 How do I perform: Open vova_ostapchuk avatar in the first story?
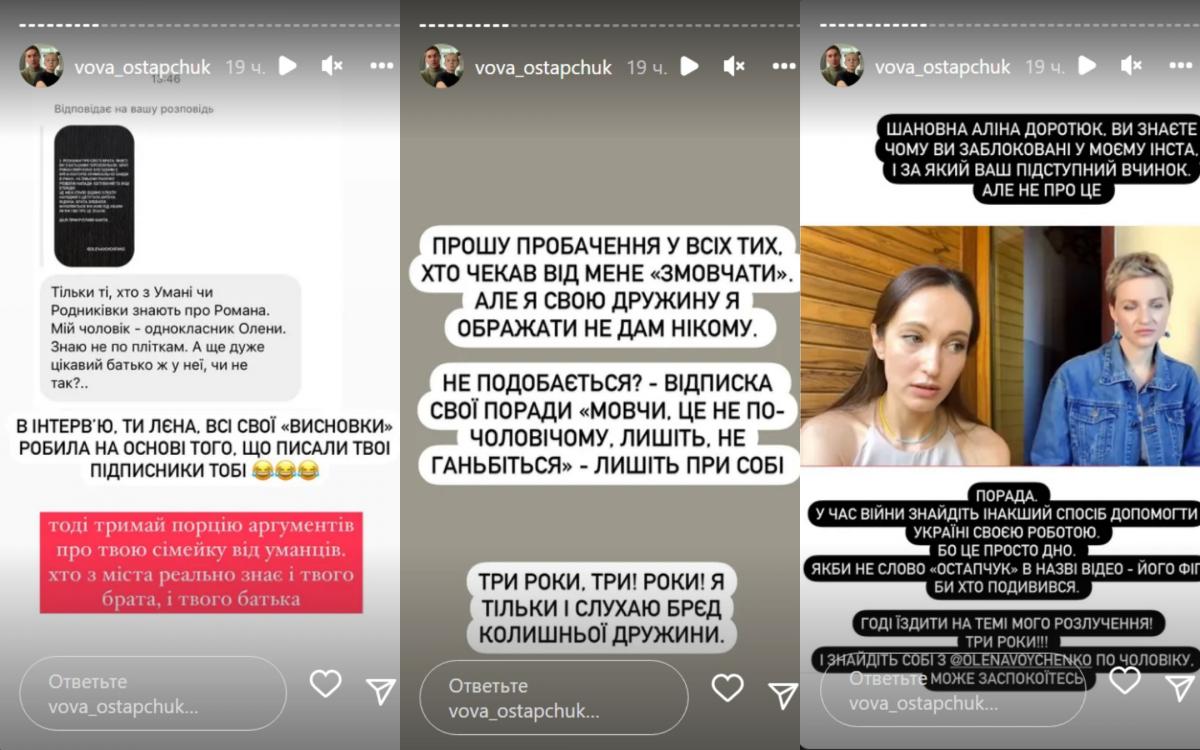coord(41,66)
